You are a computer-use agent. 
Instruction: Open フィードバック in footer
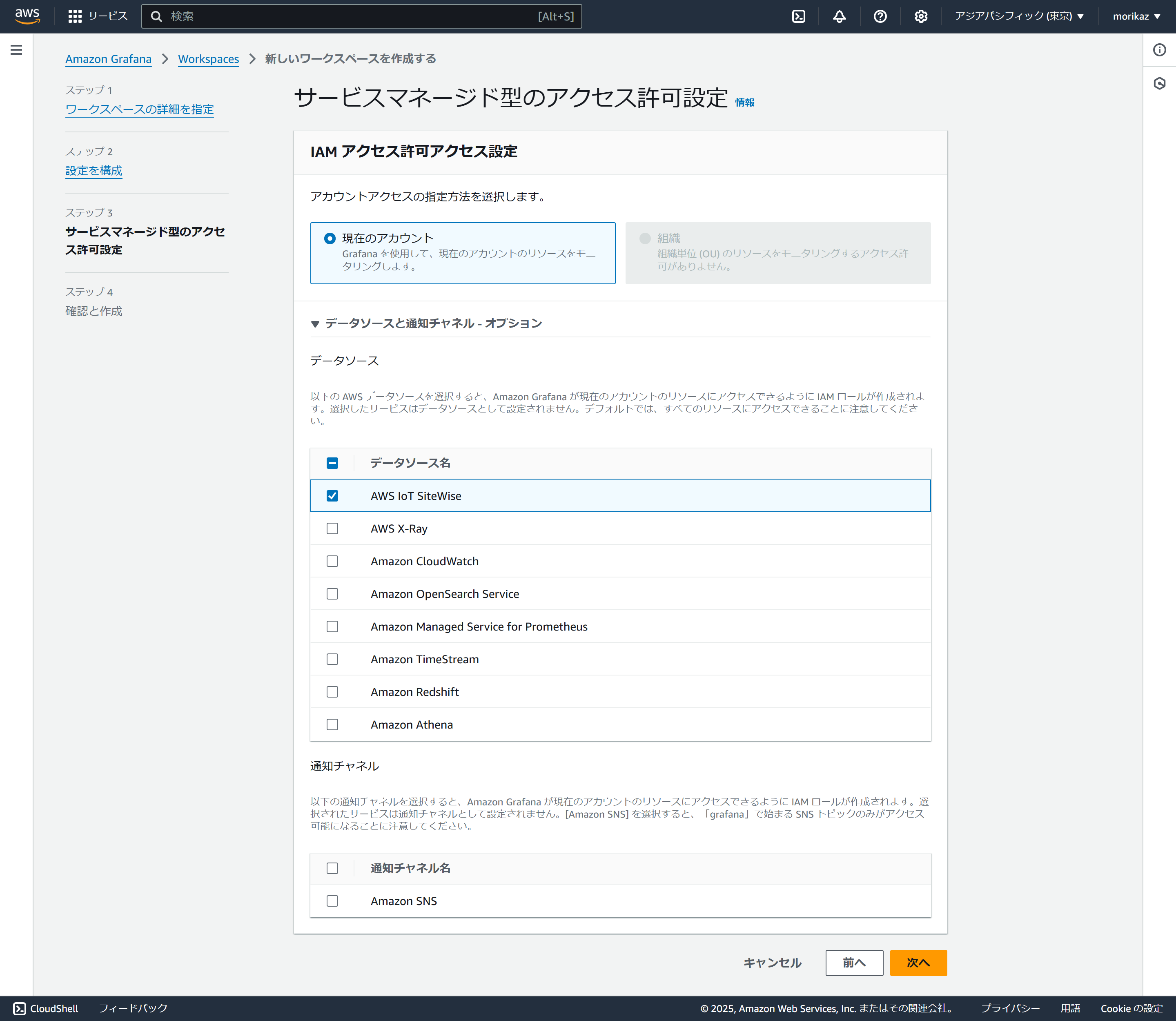click(x=134, y=1008)
